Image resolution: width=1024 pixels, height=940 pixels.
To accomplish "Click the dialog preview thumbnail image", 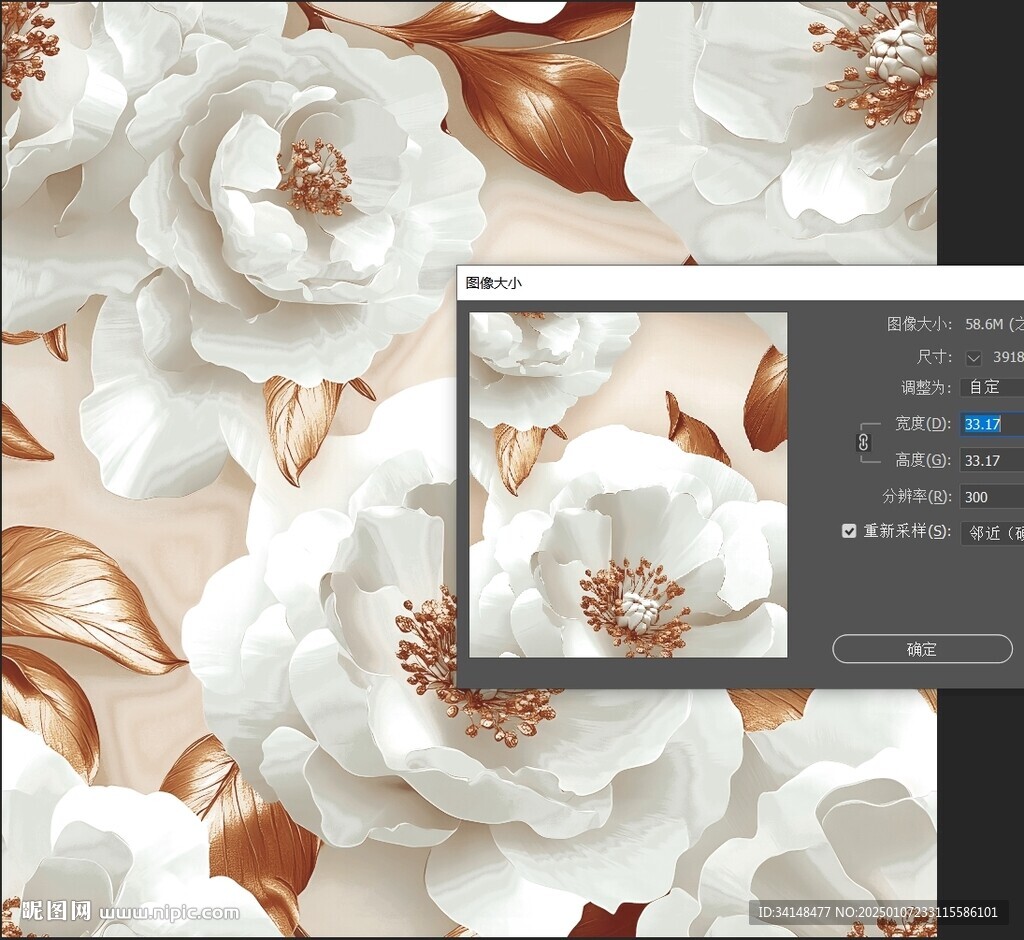I will 628,485.
